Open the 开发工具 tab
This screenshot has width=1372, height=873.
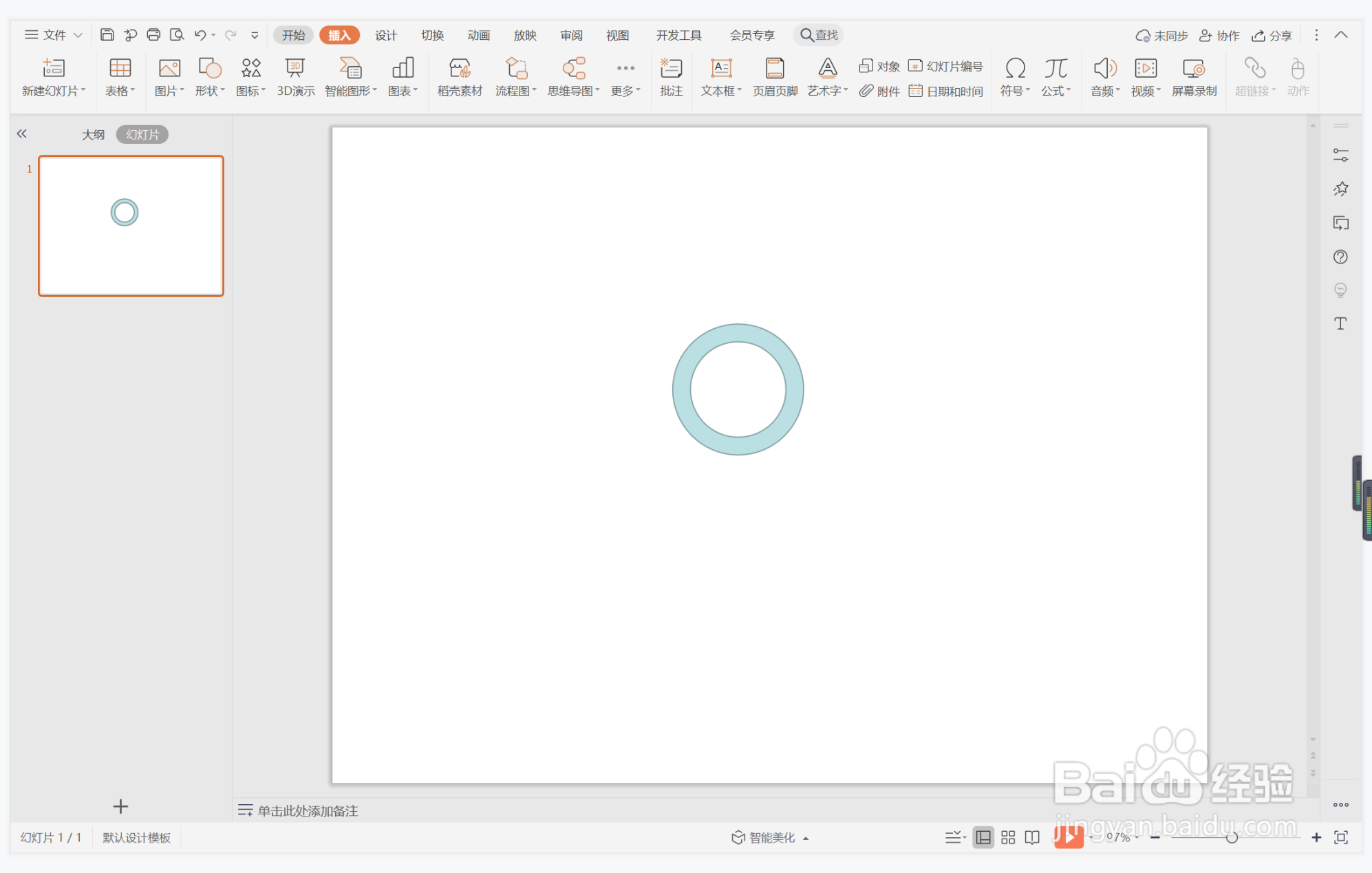[x=678, y=35]
